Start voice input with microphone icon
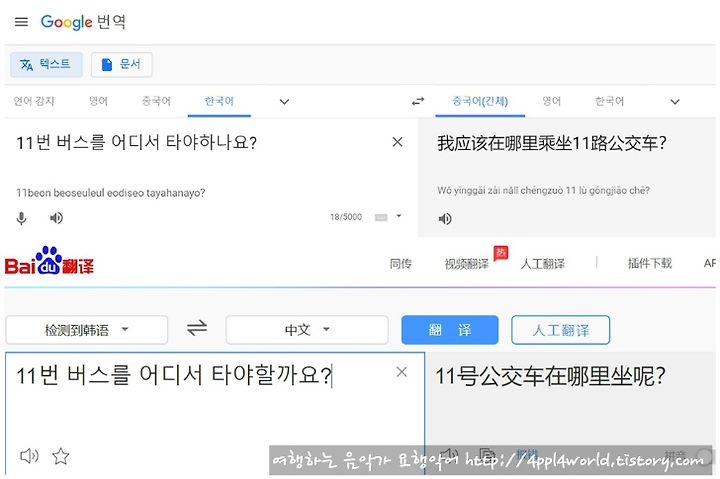This screenshot has height=479, width=720. (22, 218)
